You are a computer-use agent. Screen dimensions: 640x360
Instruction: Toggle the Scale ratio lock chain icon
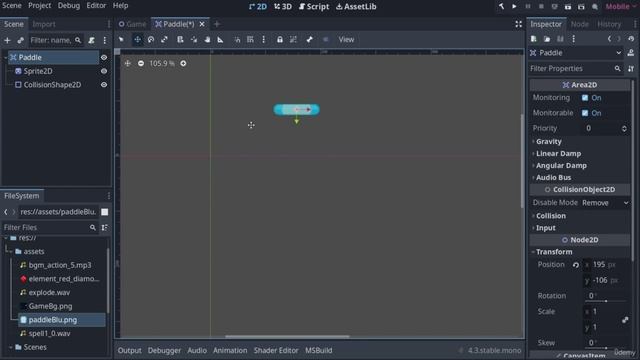tap(625, 320)
